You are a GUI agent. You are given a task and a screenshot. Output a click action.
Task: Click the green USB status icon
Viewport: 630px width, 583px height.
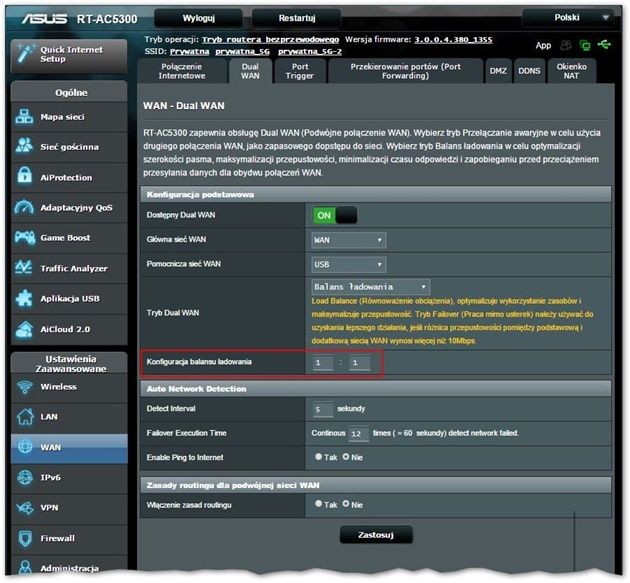coord(604,44)
